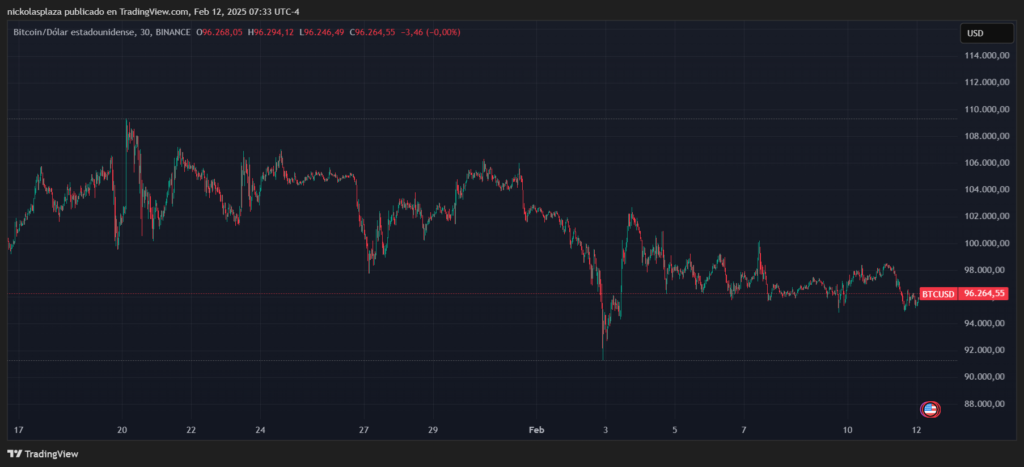The height and width of the screenshot is (467, 1024).
Task: Open the USD currency selector
Action: (x=975, y=33)
